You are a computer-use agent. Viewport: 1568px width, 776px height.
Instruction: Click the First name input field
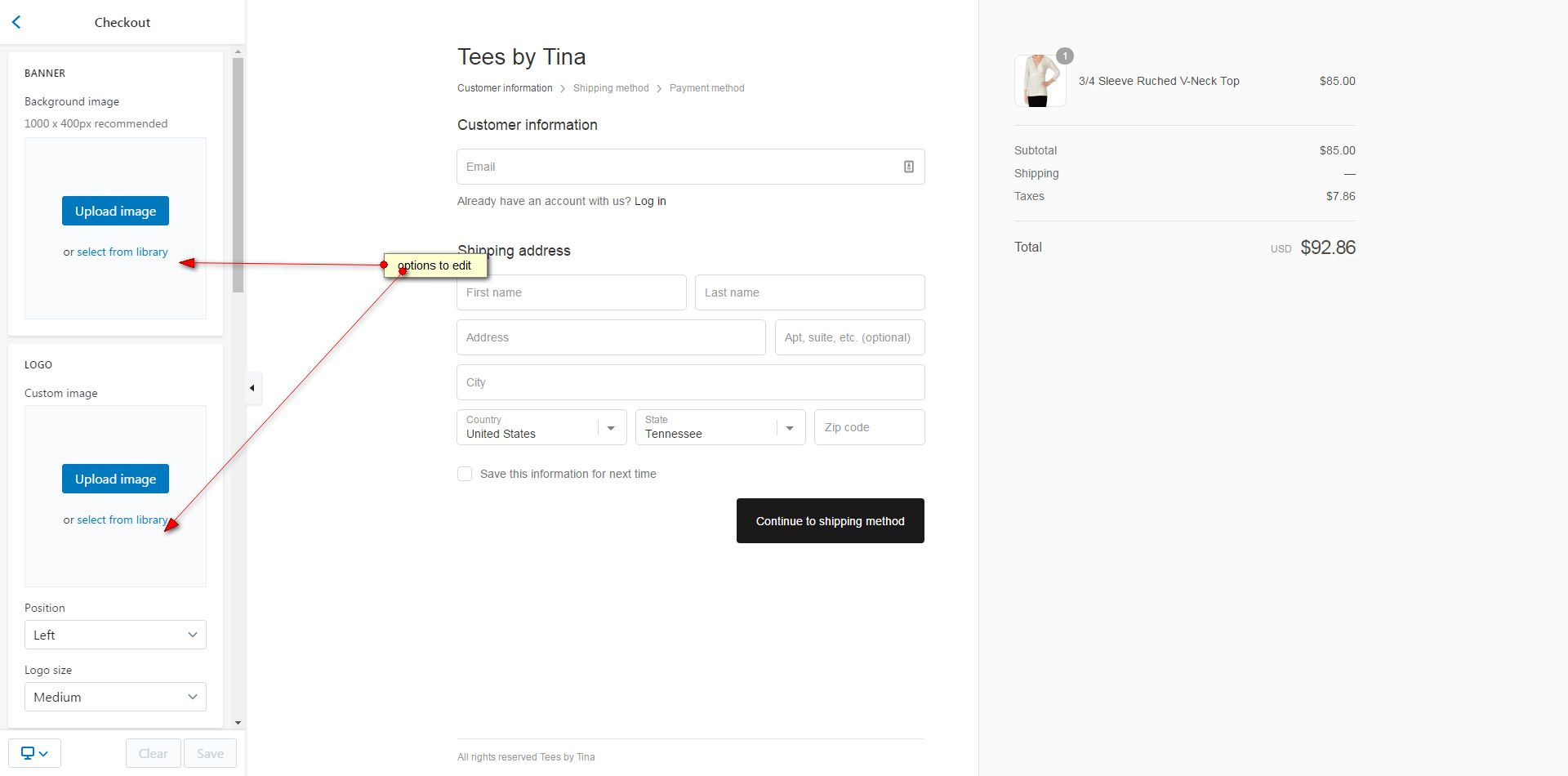[571, 292]
